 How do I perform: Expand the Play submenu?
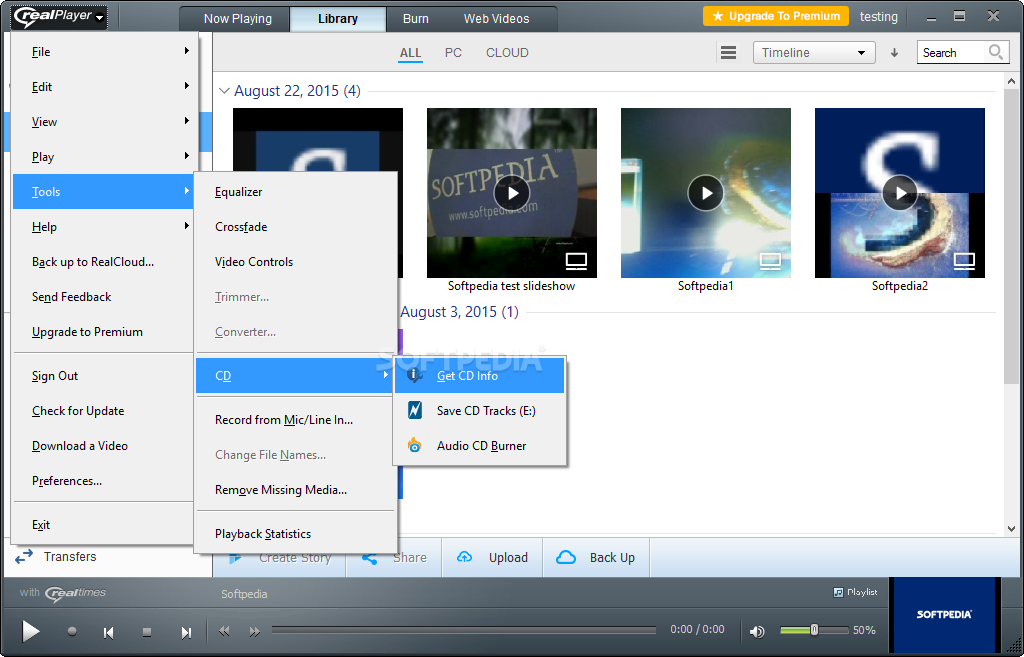coord(104,157)
